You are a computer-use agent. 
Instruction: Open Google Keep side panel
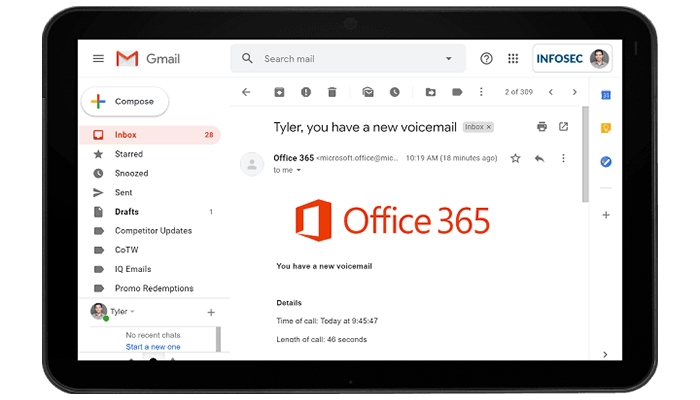(x=606, y=128)
